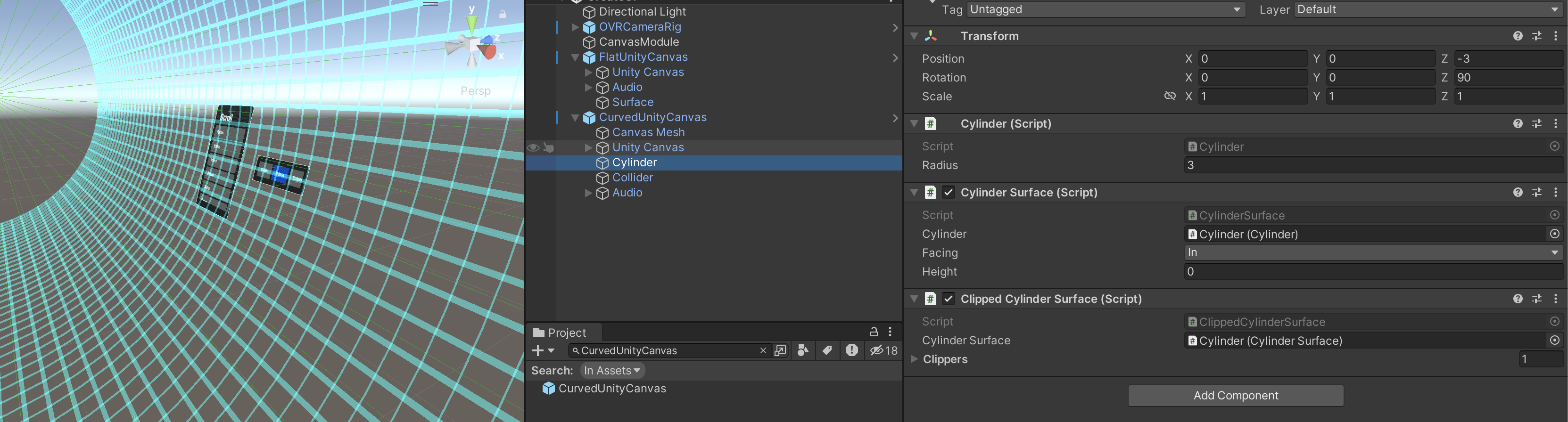Expand OVRCameraRig in hierarchy

pyautogui.click(x=575, y=27)
